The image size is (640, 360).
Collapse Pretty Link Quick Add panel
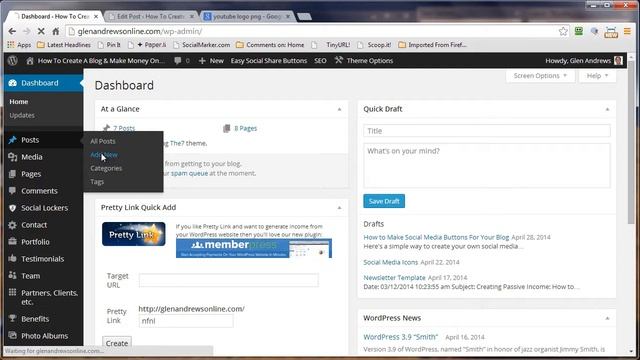(339, 208)
